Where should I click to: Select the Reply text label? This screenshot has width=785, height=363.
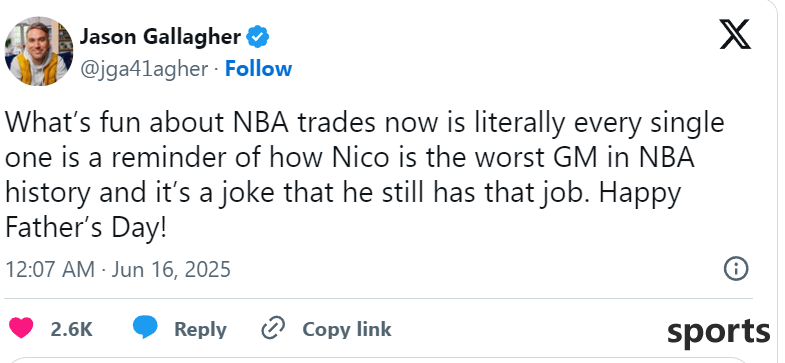pos(200,330)
